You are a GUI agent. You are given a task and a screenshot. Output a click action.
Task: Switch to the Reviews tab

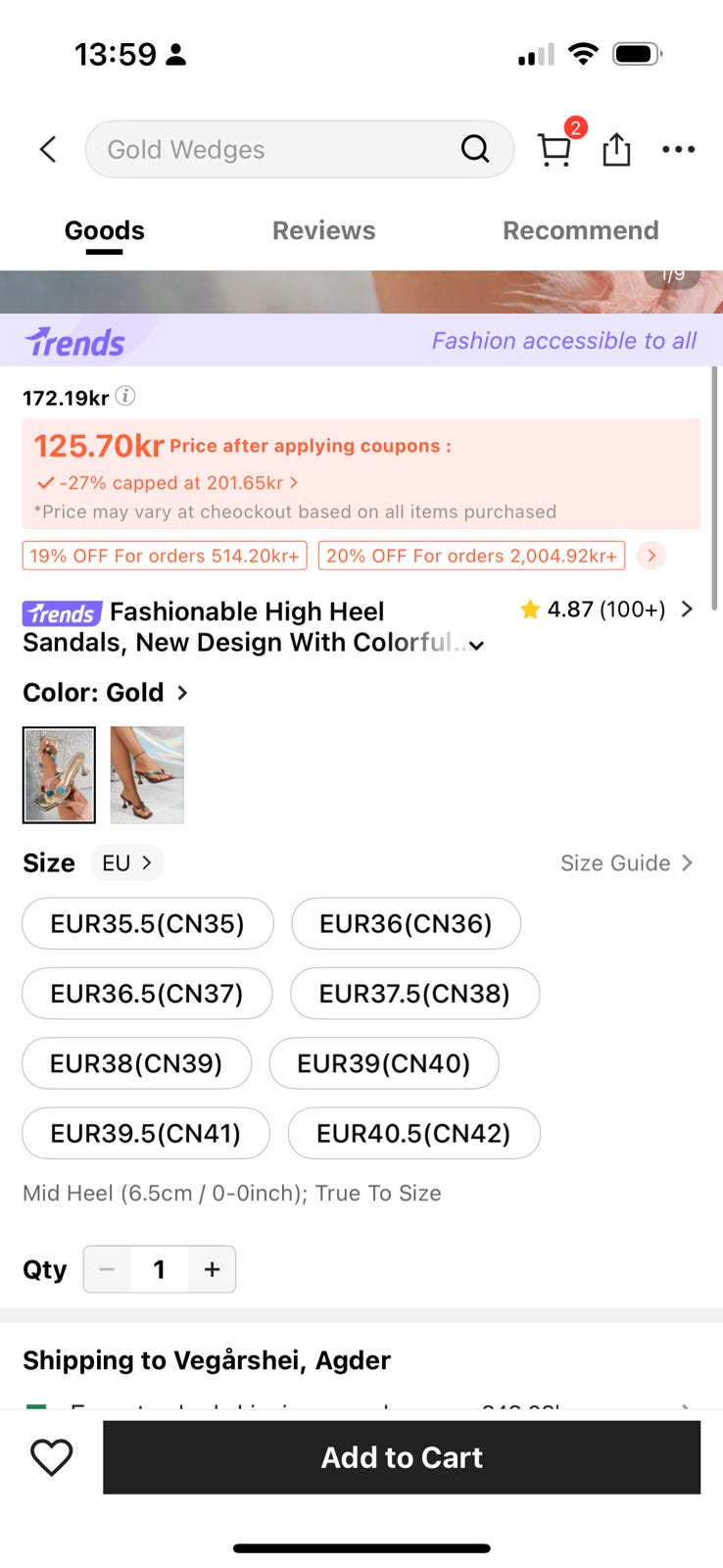point(323,230)
